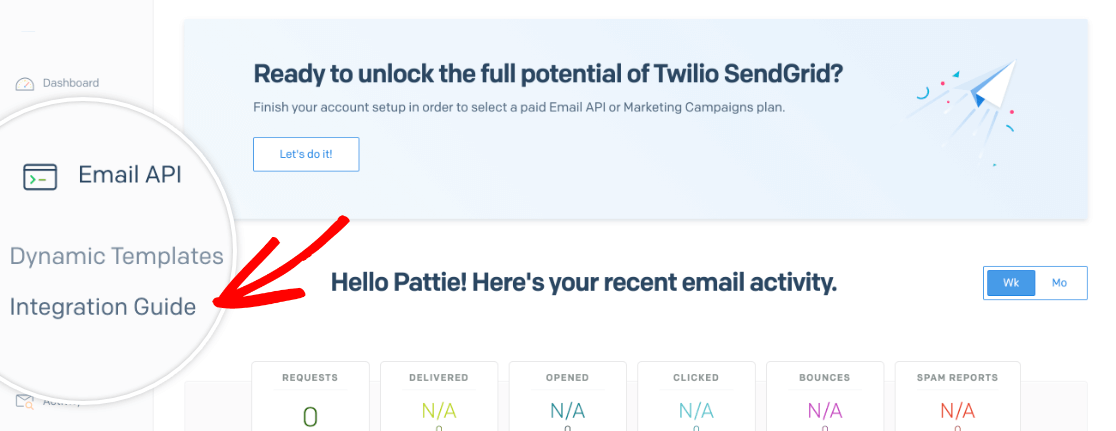The height and width of the screenshot is (431, 1116).
Task: Select the Opened stat card
Action: 567,396
